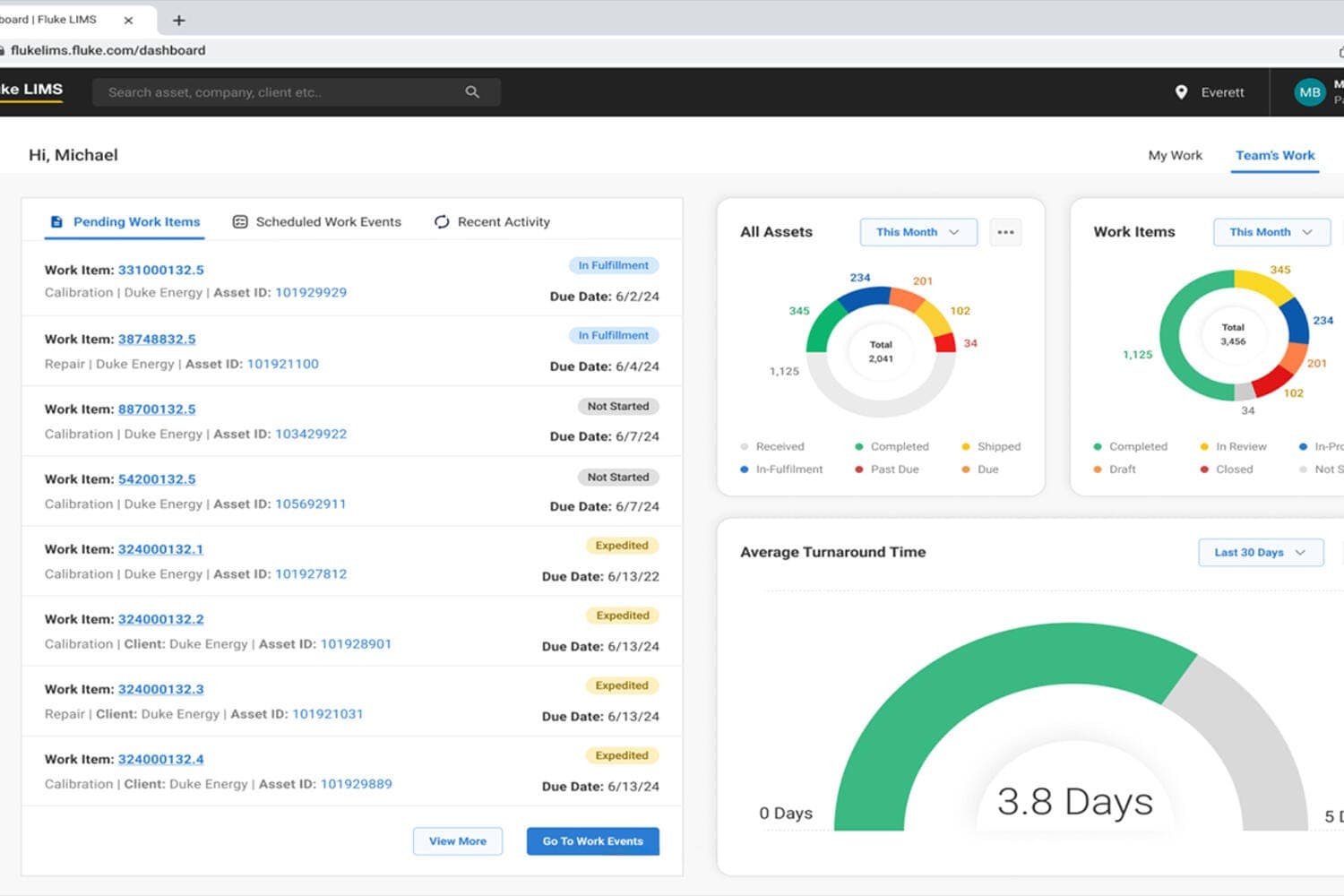Open asset ID 101929929

(311, 292)
